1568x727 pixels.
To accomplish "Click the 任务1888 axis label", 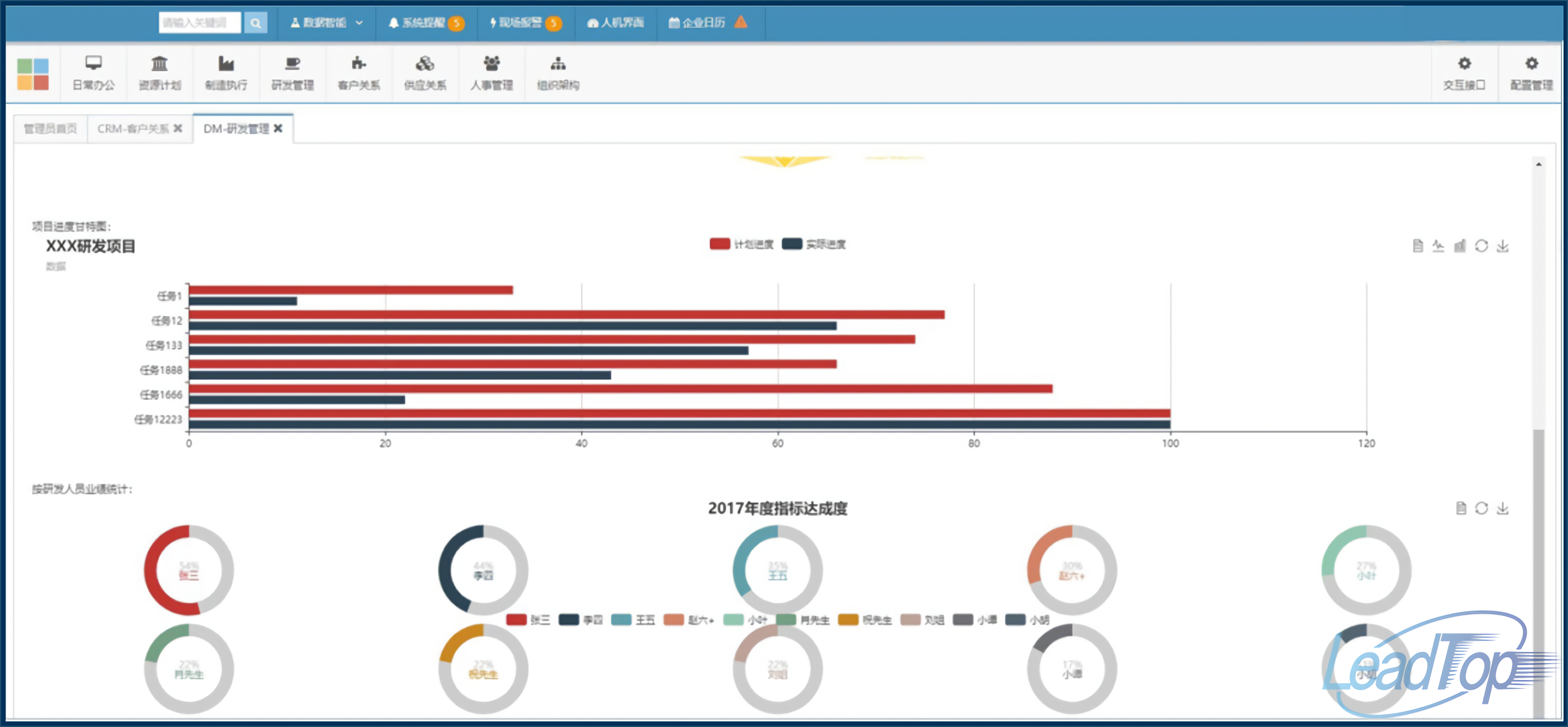I will click(x=161, y=370).
